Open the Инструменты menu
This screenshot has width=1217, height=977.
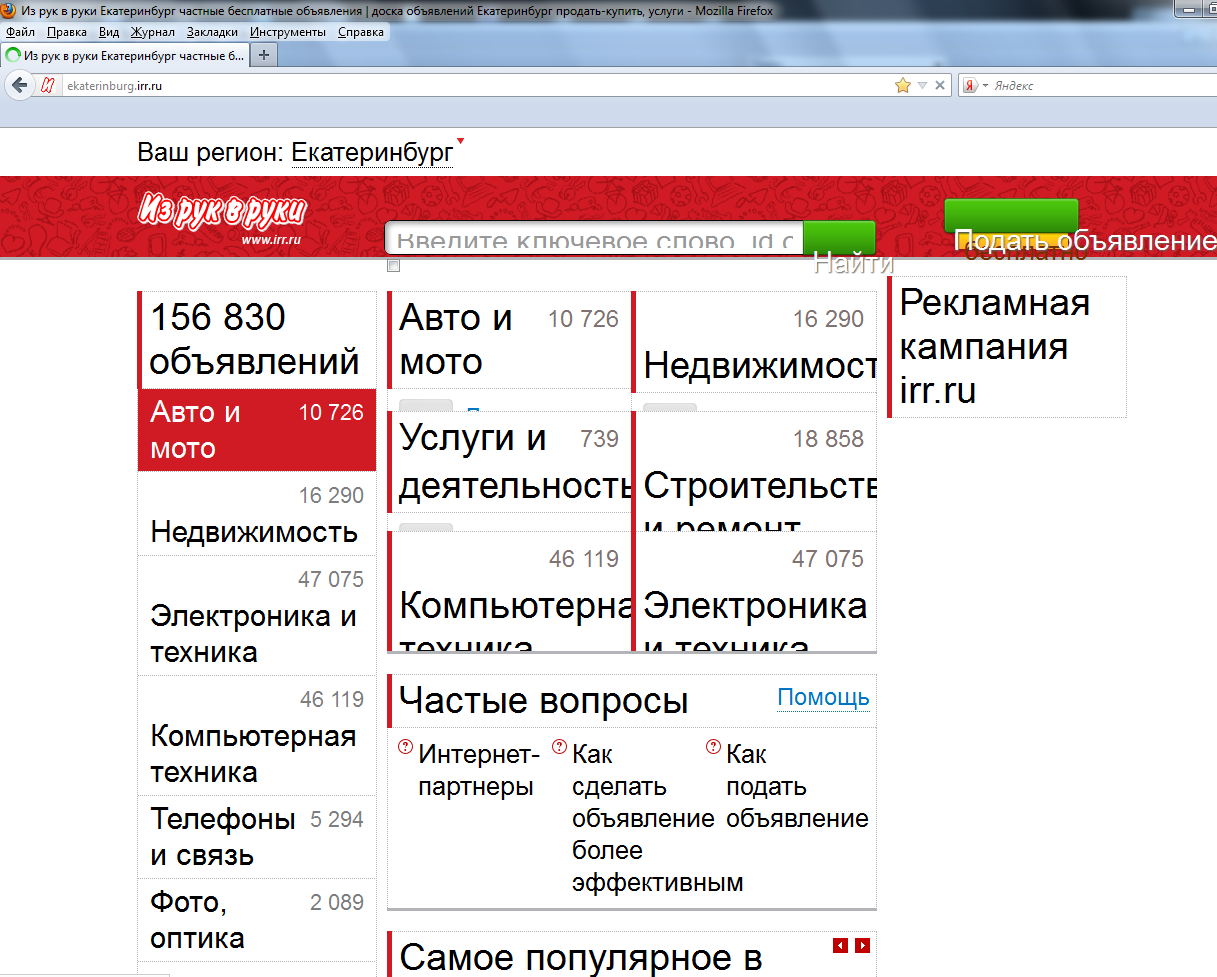pos(288,32)
